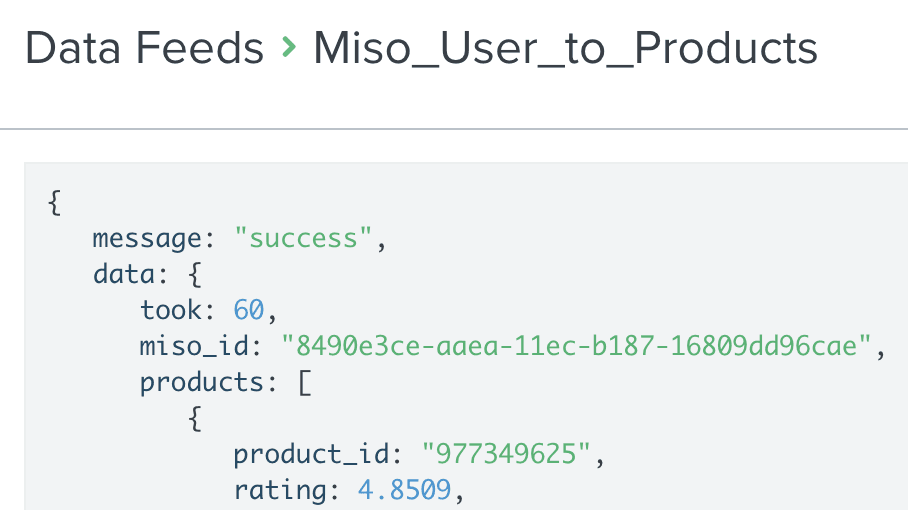Open the Data Feeds breadcrumb link

pyautogui.click(x=144, y=47)
